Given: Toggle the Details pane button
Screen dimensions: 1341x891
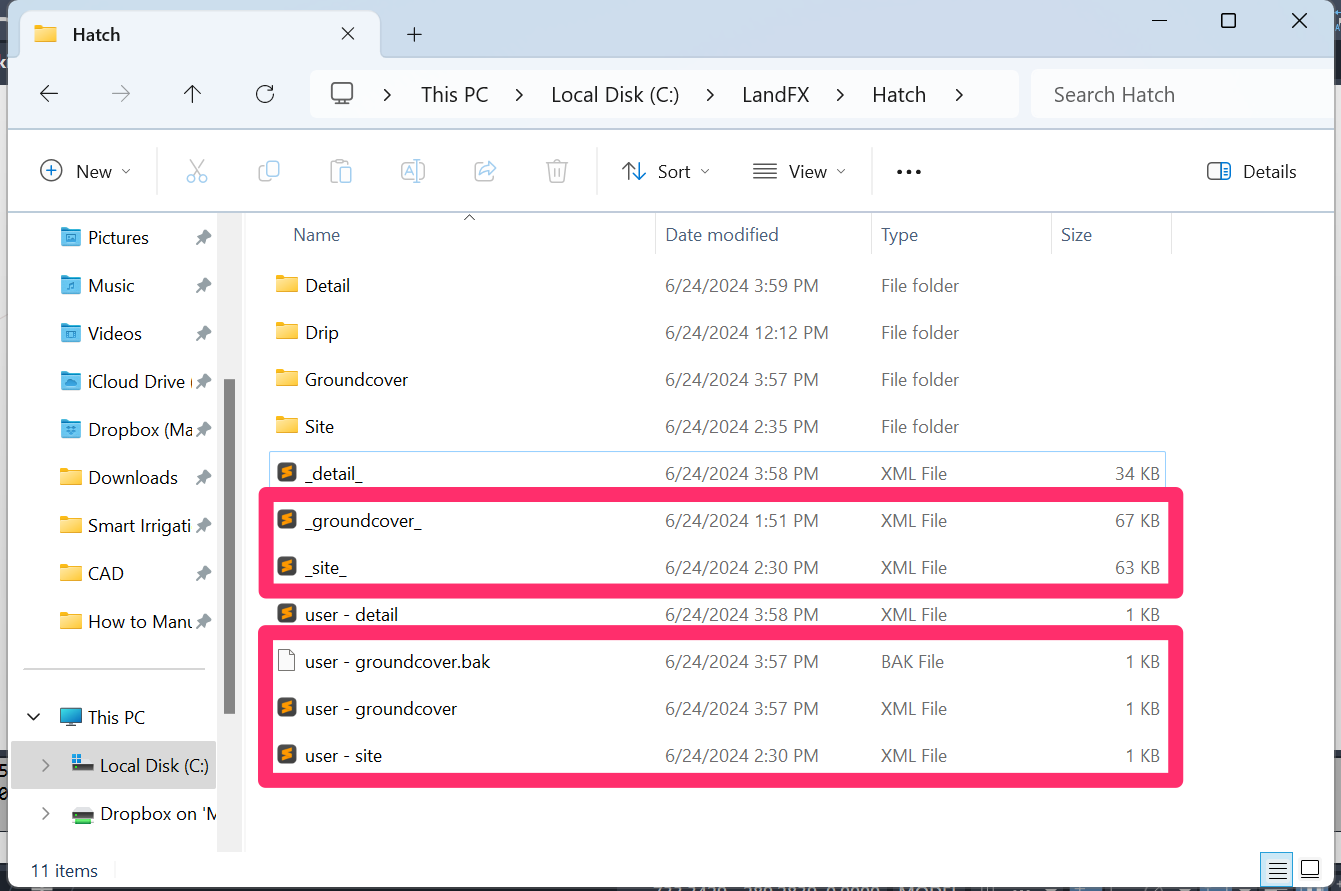Looking at the screenshot, I should pos(1251,171).
